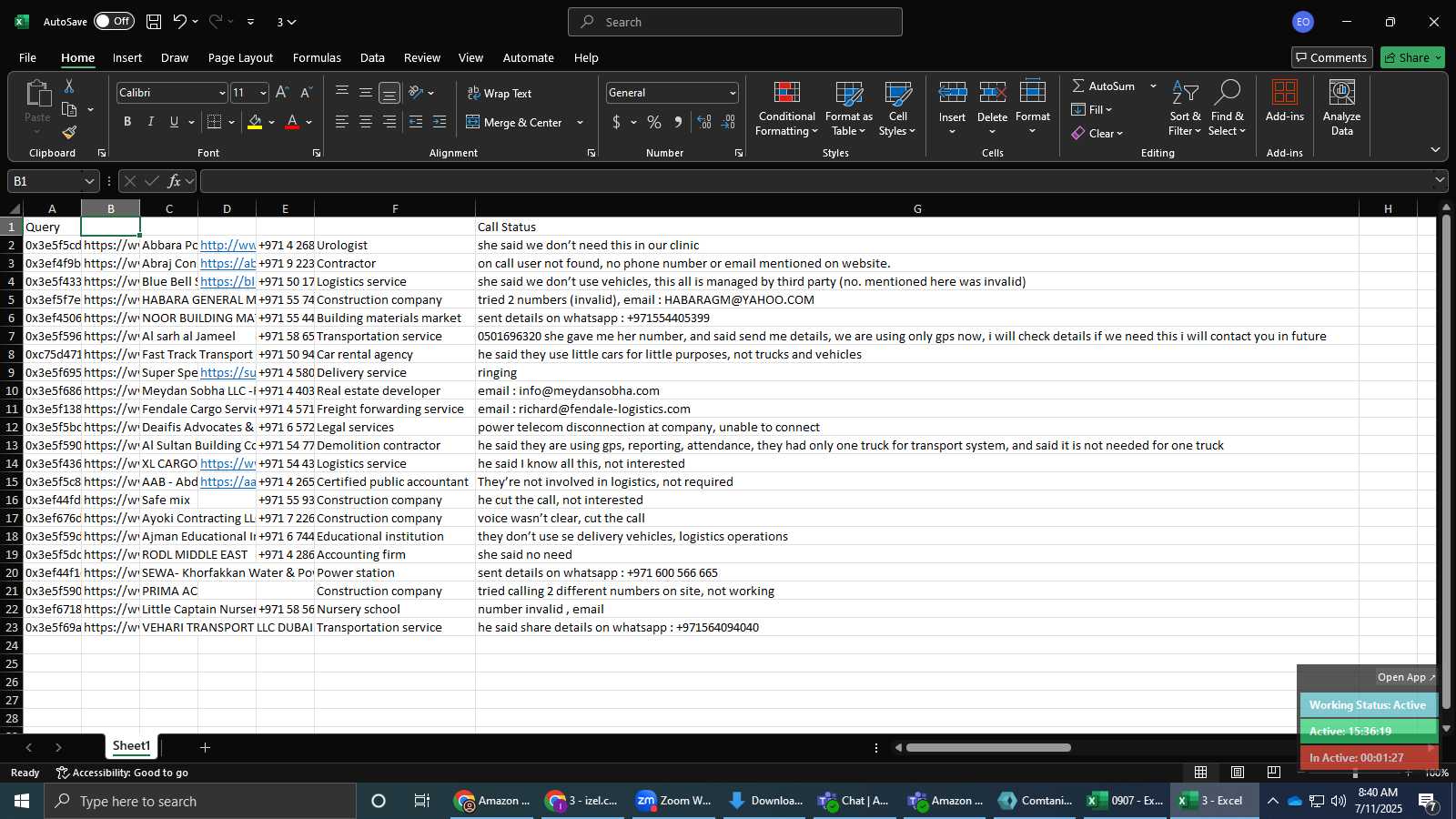Open the Fill dropdown
1456x819 pixels.
1092,109
